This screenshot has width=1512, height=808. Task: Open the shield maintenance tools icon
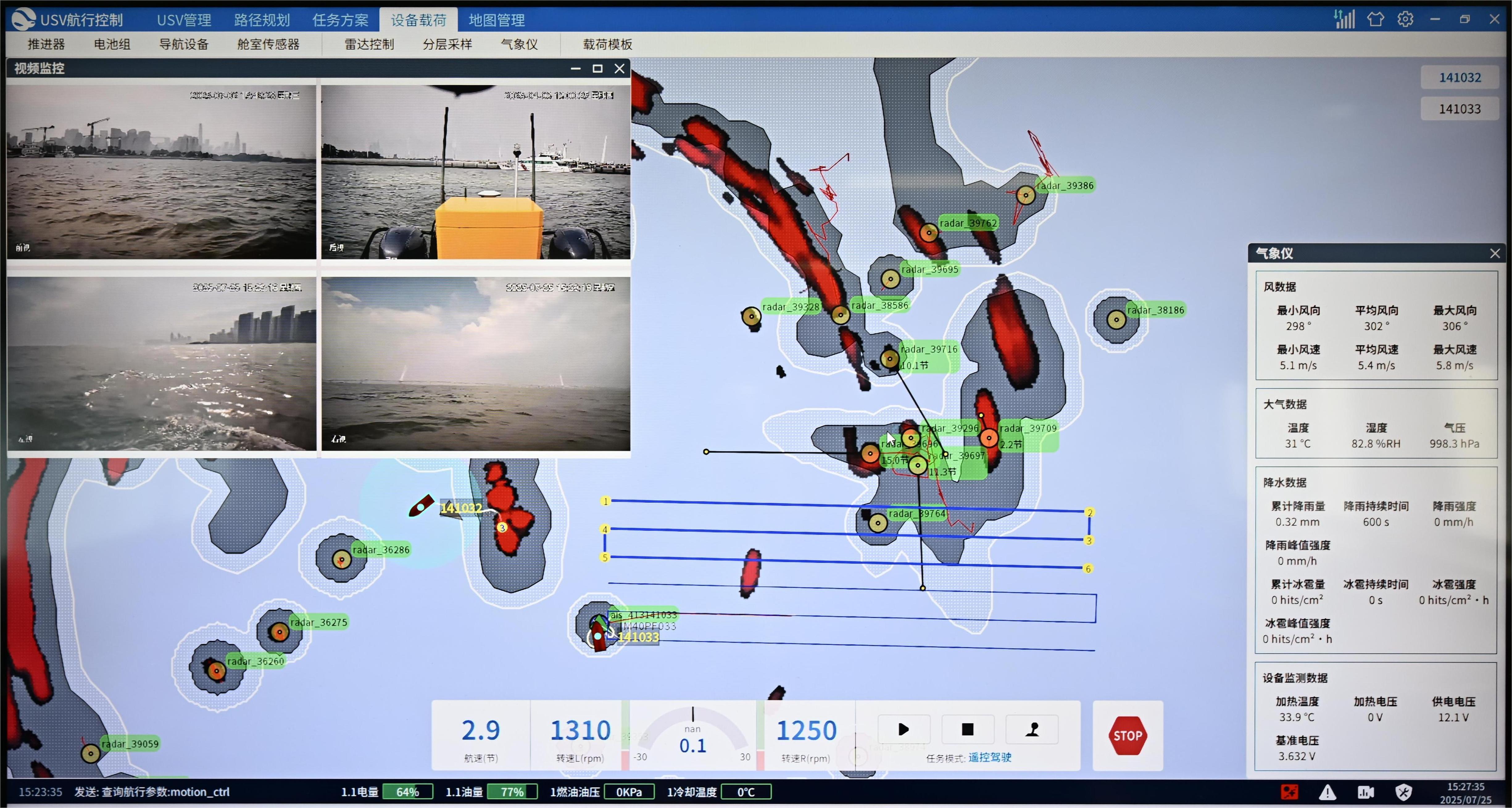pyautogui.click(x=1403, y=792)
